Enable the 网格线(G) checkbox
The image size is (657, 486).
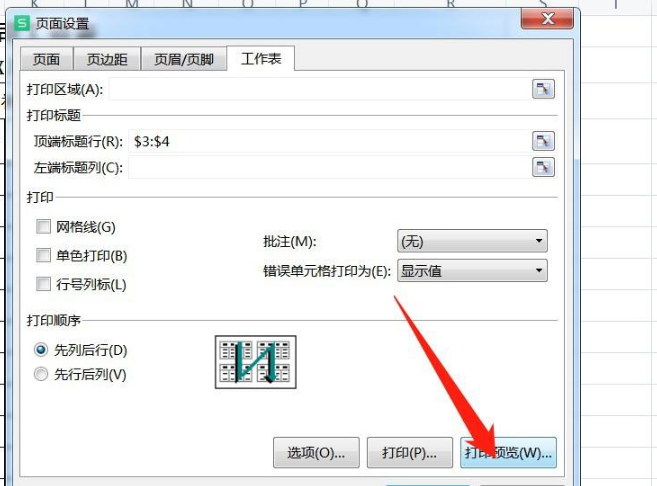tap(43, 227)
